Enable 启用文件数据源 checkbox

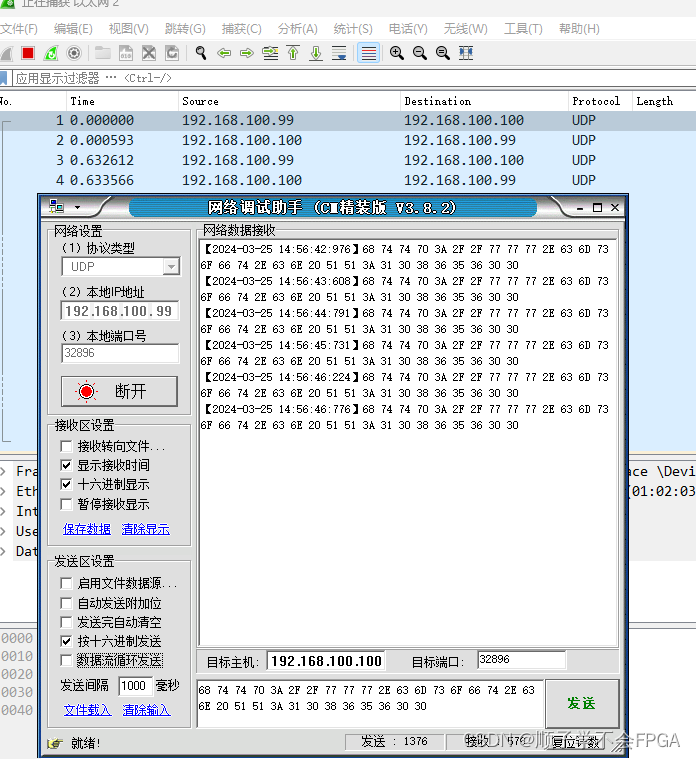click(x=66, y=583)
